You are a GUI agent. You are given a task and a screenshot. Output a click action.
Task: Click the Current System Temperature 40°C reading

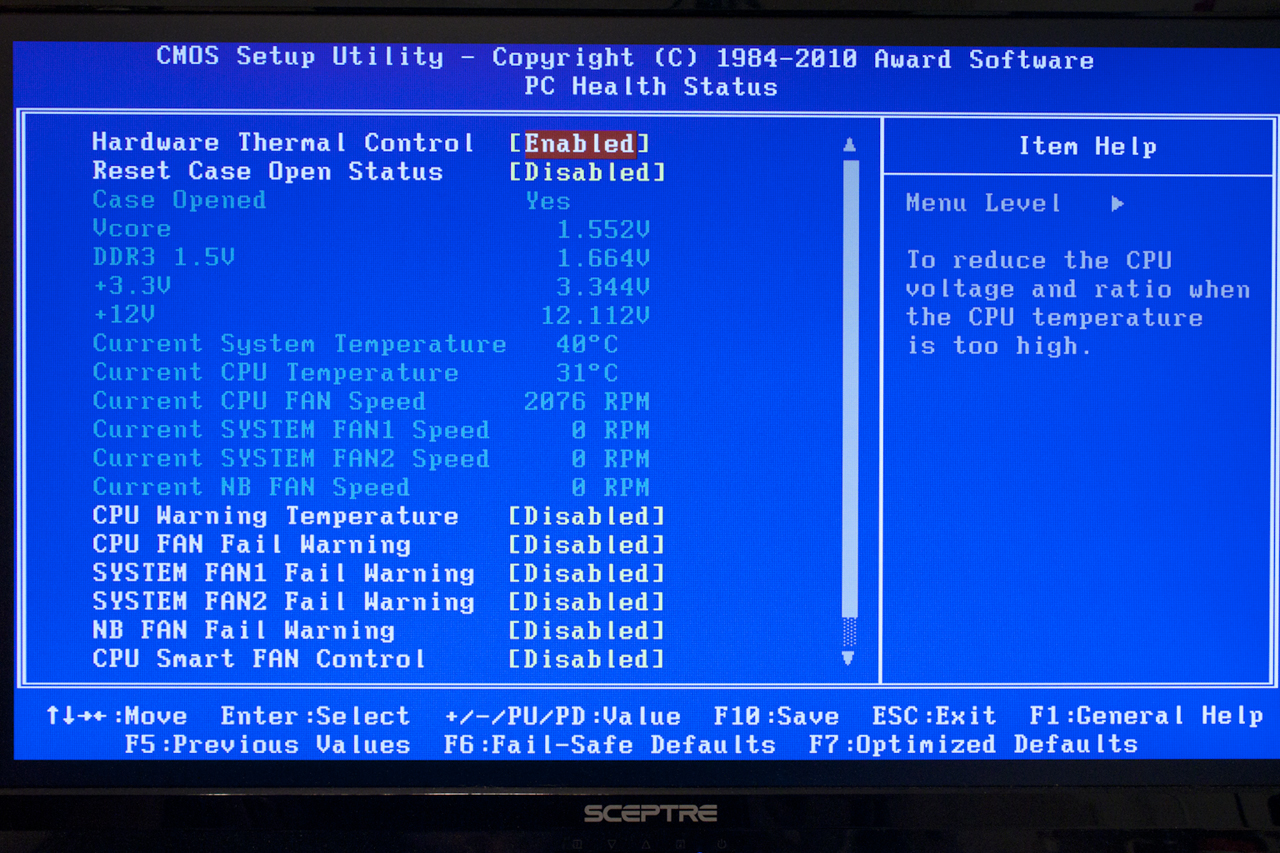pos(587,345)
